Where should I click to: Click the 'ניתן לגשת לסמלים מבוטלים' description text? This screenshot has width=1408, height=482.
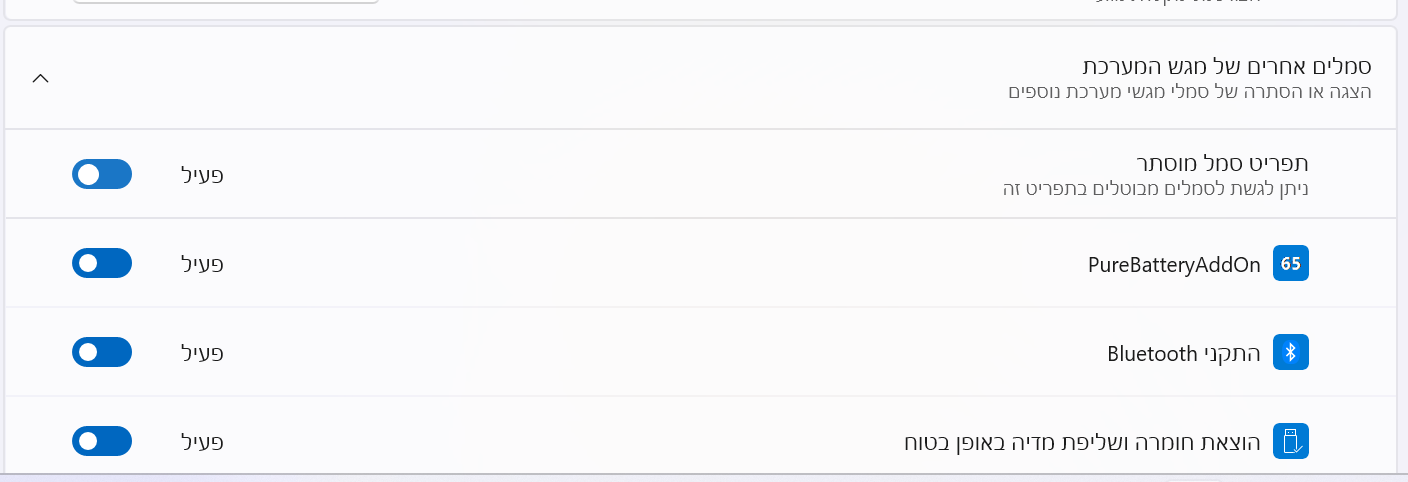coord(1155,188)
